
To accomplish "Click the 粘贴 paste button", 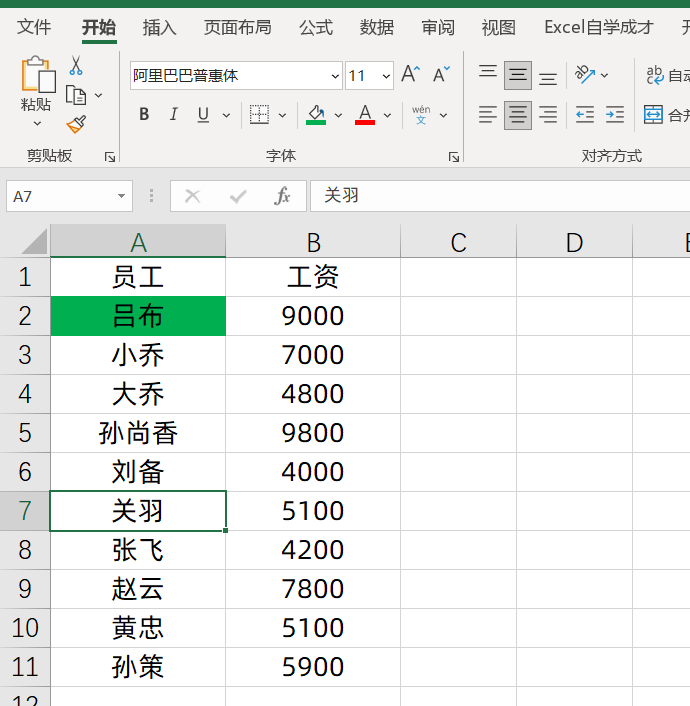I will tap(37, 91).
